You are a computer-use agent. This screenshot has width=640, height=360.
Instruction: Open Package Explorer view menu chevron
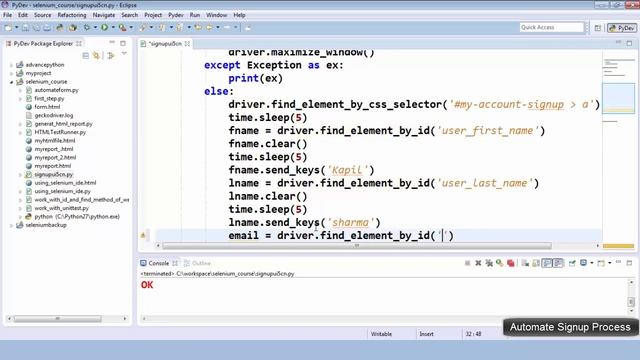click(x=124, y=54)
